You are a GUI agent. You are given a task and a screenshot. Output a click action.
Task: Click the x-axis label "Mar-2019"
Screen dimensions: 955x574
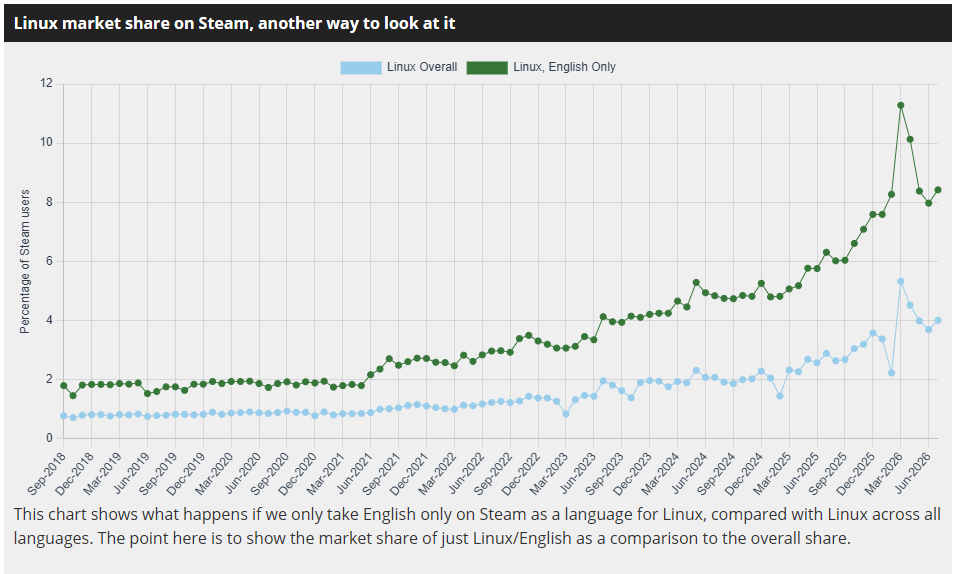(x=104, y=473)
